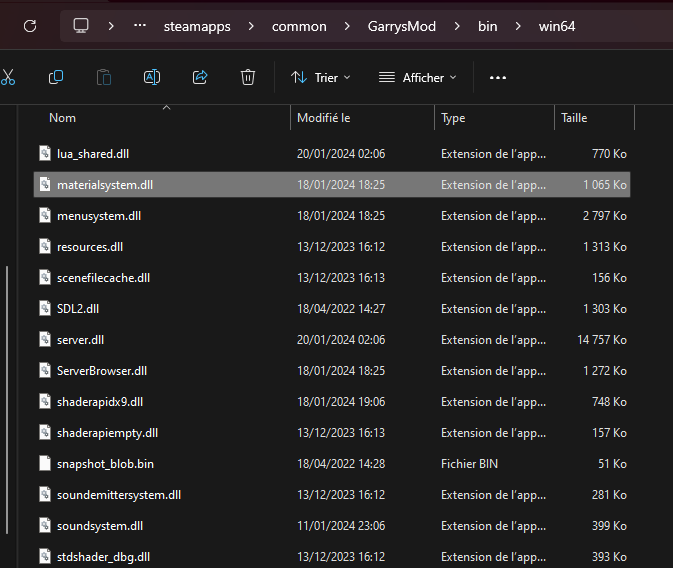Select server.dll file name
673x568 pixels.
tap(80, 340)
